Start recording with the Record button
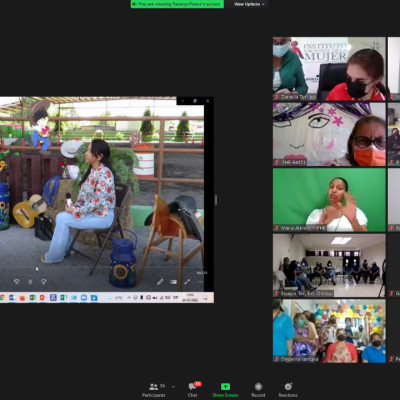Screen dimensions: 400x400 258,390
